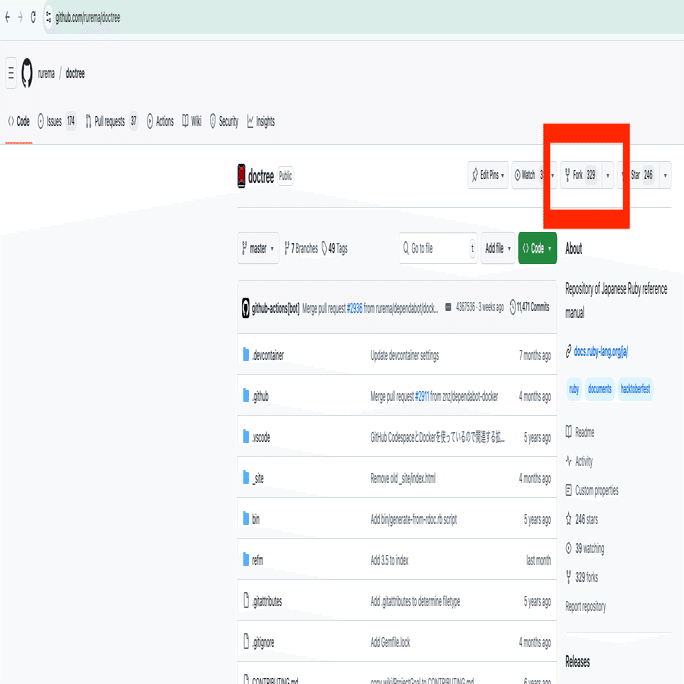Switch to the Actions tab

tap(160, 121)
